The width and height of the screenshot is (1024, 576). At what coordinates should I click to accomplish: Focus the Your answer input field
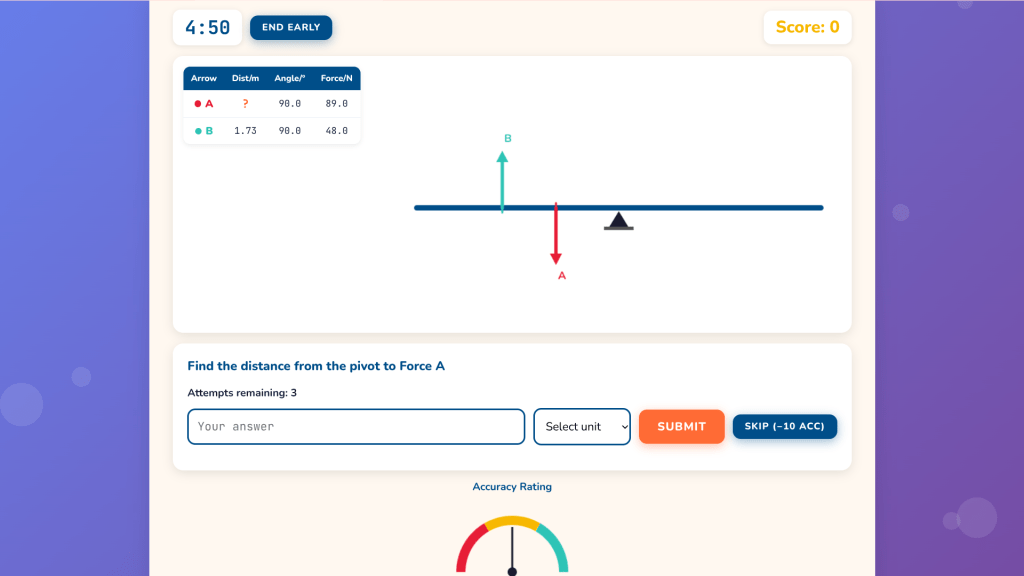pyautogui.click(x=356, y=426)
